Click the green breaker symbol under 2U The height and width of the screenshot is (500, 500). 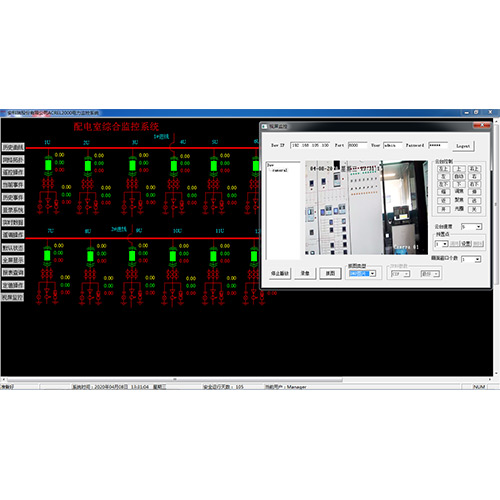coord(88,166)
